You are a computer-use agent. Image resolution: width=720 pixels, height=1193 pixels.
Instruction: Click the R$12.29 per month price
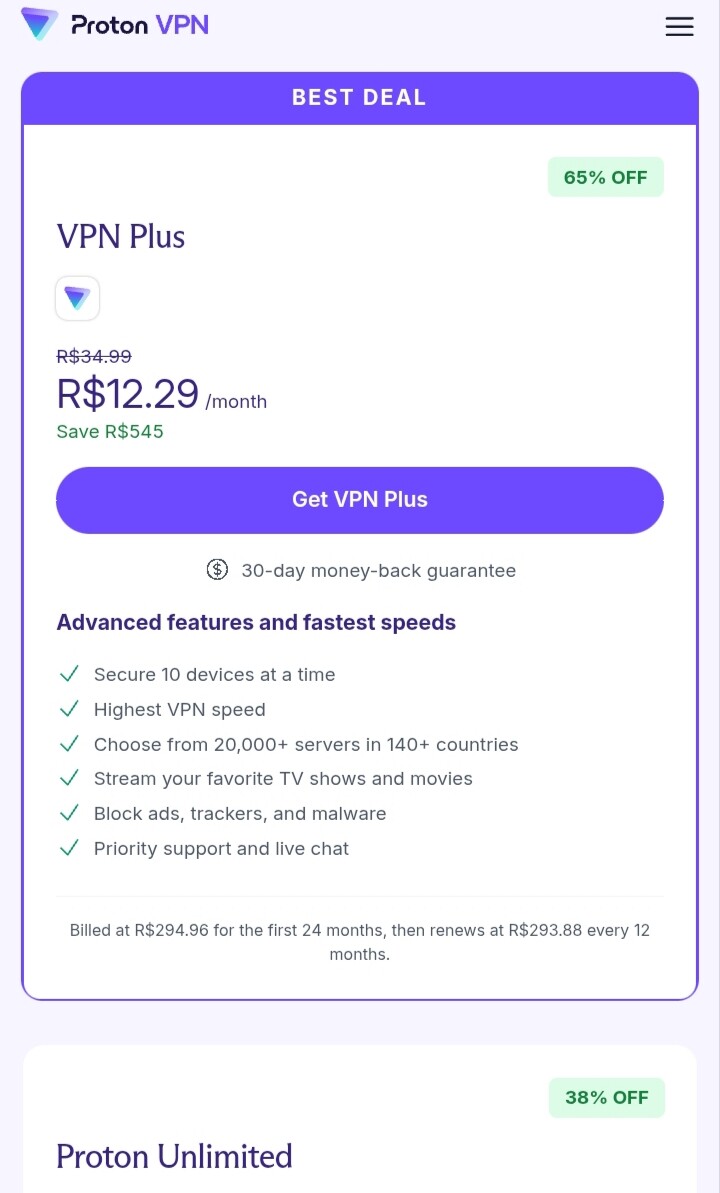click(162, 394)
